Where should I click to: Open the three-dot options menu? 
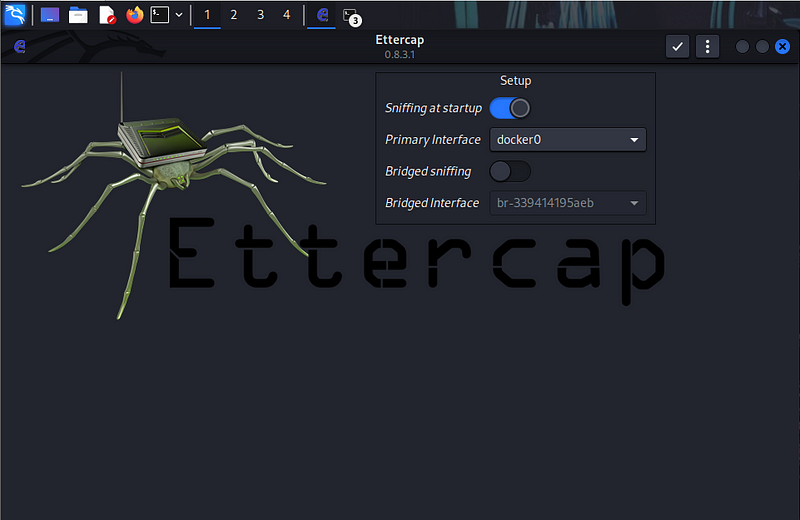707,47
